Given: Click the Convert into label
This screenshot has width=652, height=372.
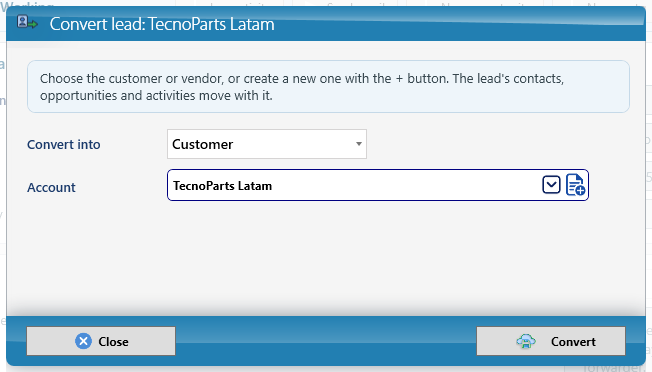Looking at the screenshot, I should [x=64, y=145].
